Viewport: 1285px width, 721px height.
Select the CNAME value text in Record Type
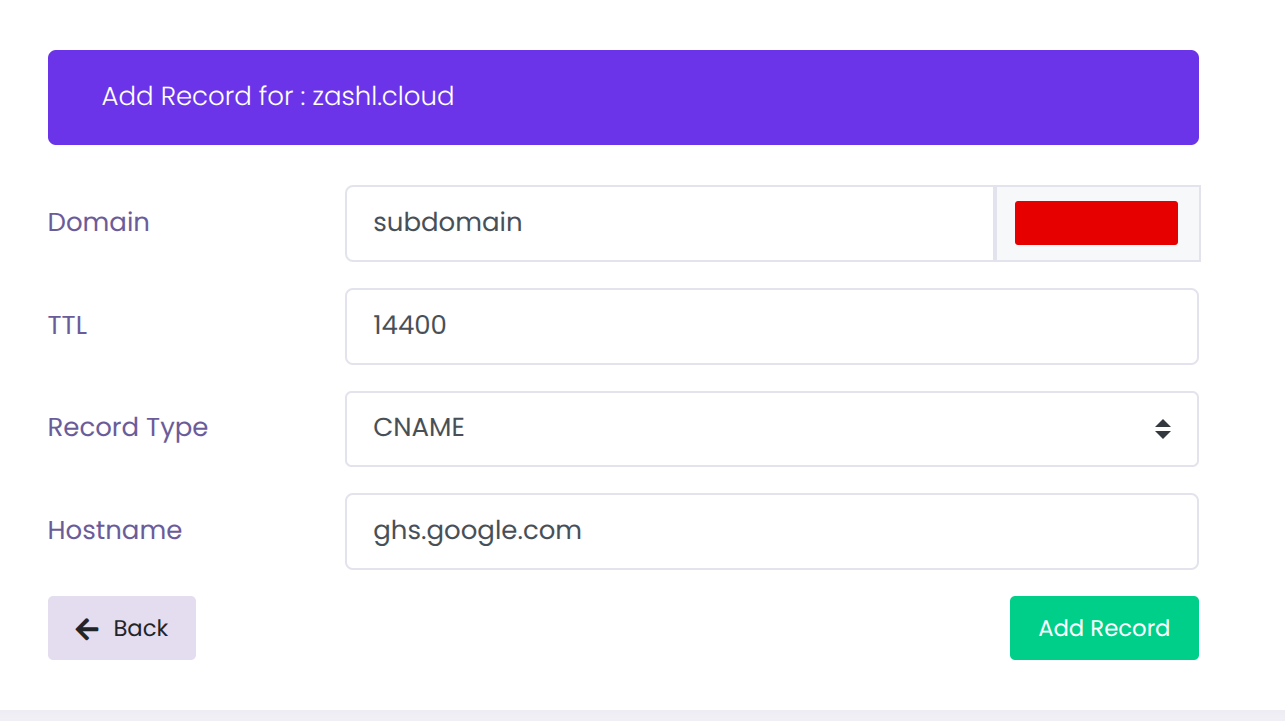coord(419,428)
